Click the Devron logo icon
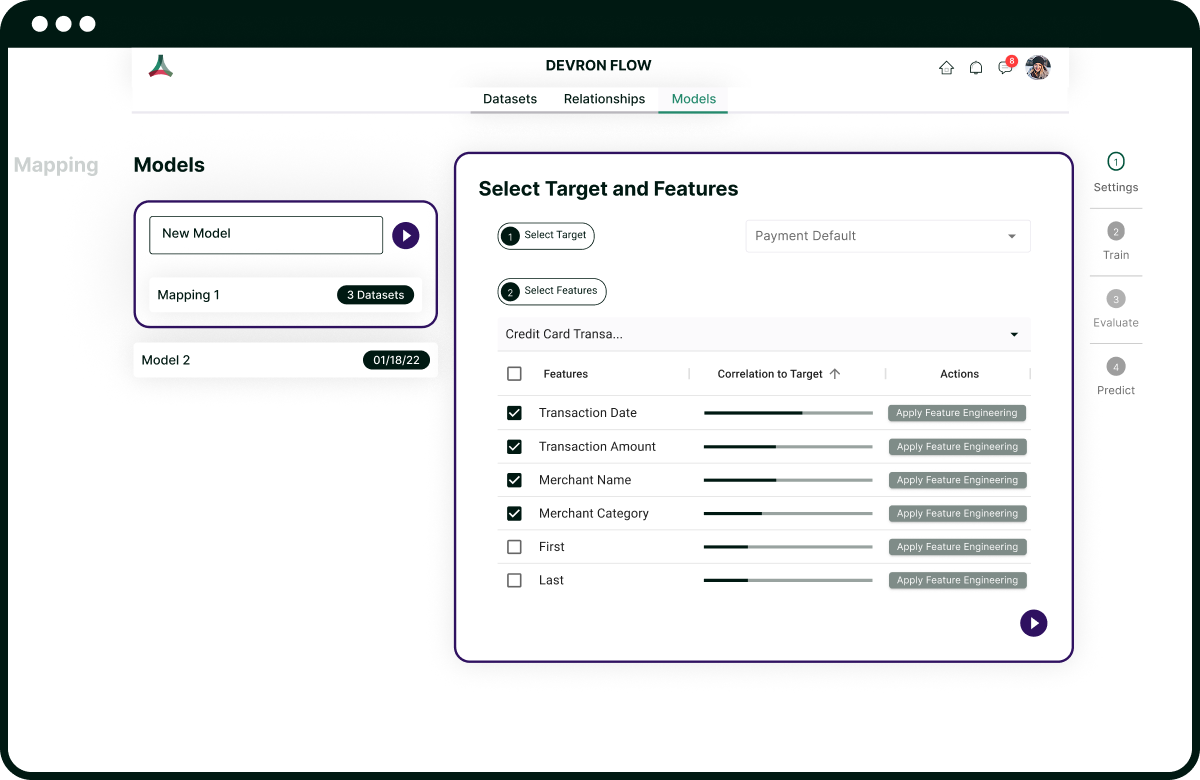1200x780 pixels. [161, 66]
